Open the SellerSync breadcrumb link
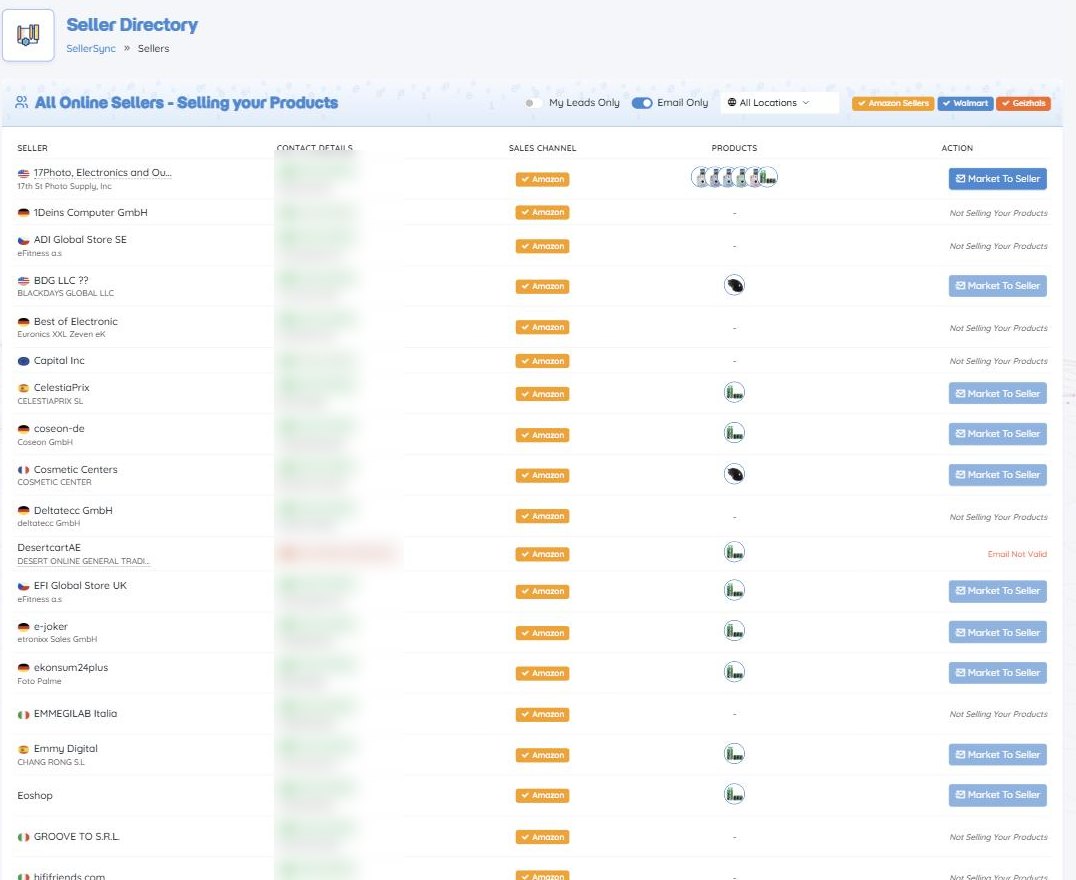 (91, 48)
